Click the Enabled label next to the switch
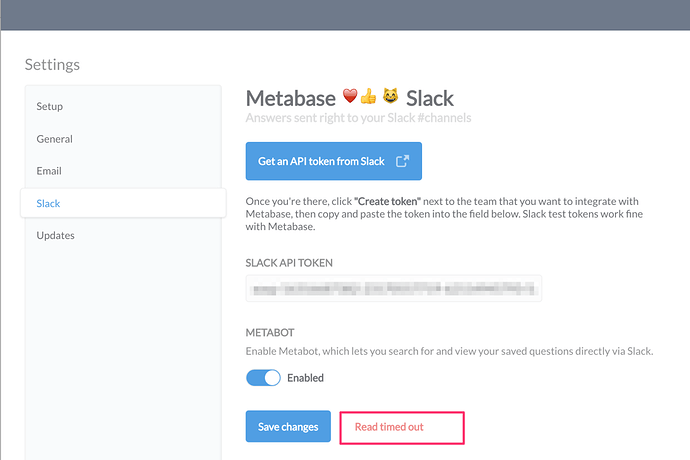This screenshot has width=690, height=460. pyautogui.click(x=305, y=378)
